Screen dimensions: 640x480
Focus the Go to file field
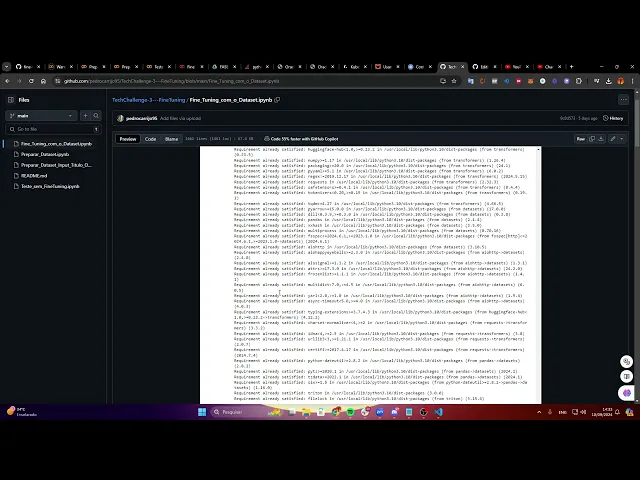pyautogui.click(x=53, y=129)
